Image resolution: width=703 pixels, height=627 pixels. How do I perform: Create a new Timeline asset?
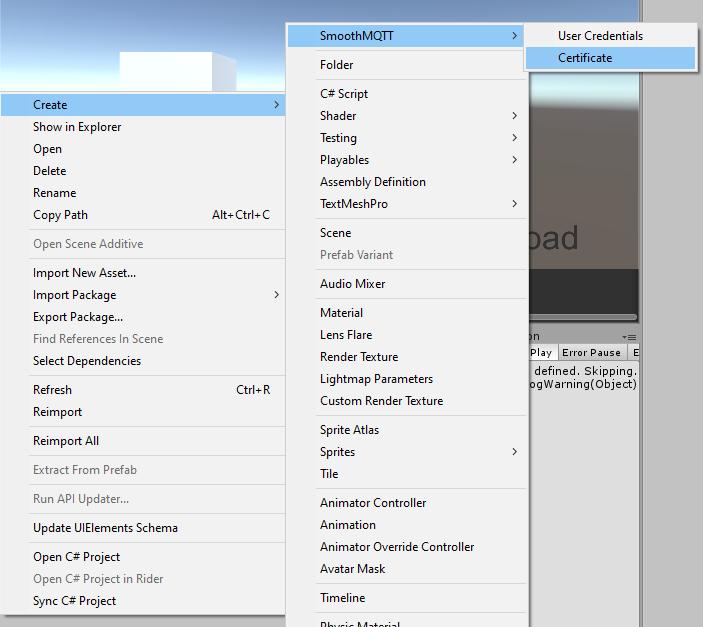point(406,598)
